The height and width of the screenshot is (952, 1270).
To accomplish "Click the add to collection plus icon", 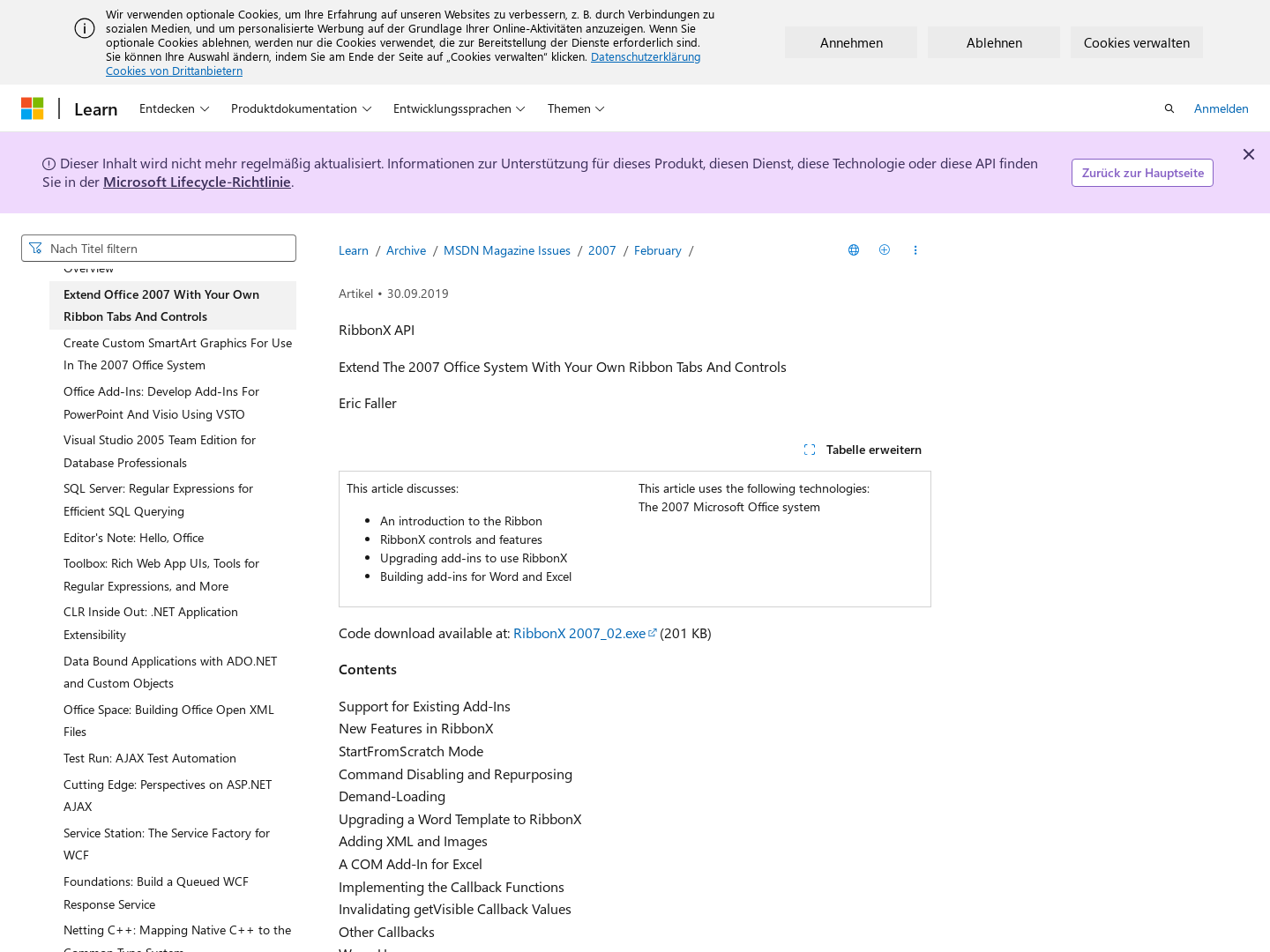I will tap(885, 250).
